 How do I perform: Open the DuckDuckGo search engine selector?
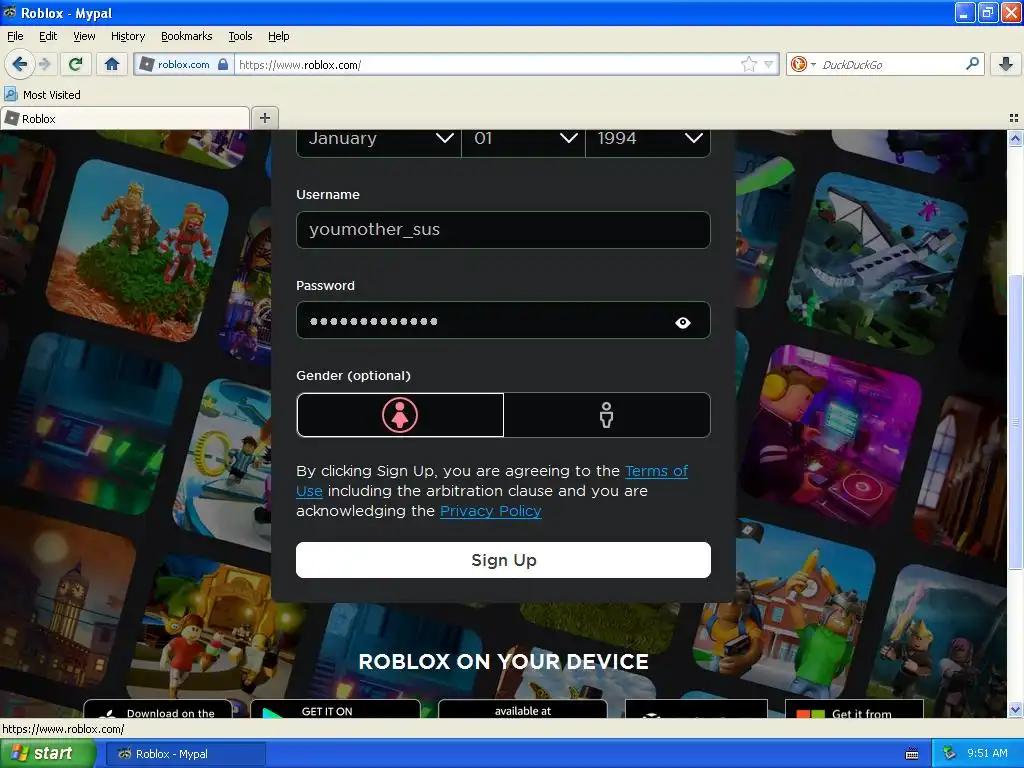pyautogui.click(x=803, y=64)
